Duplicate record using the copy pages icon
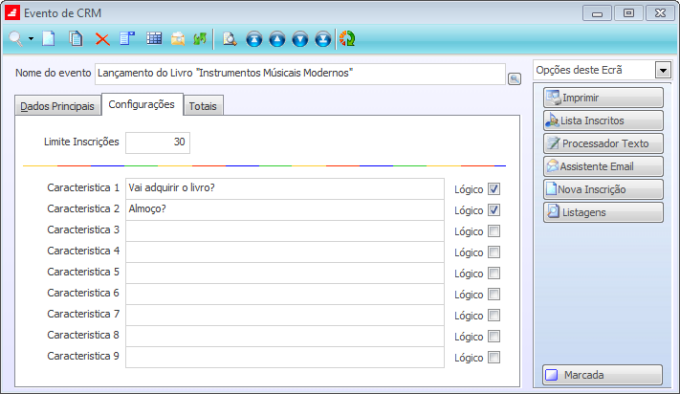 [x=76, y=39]
